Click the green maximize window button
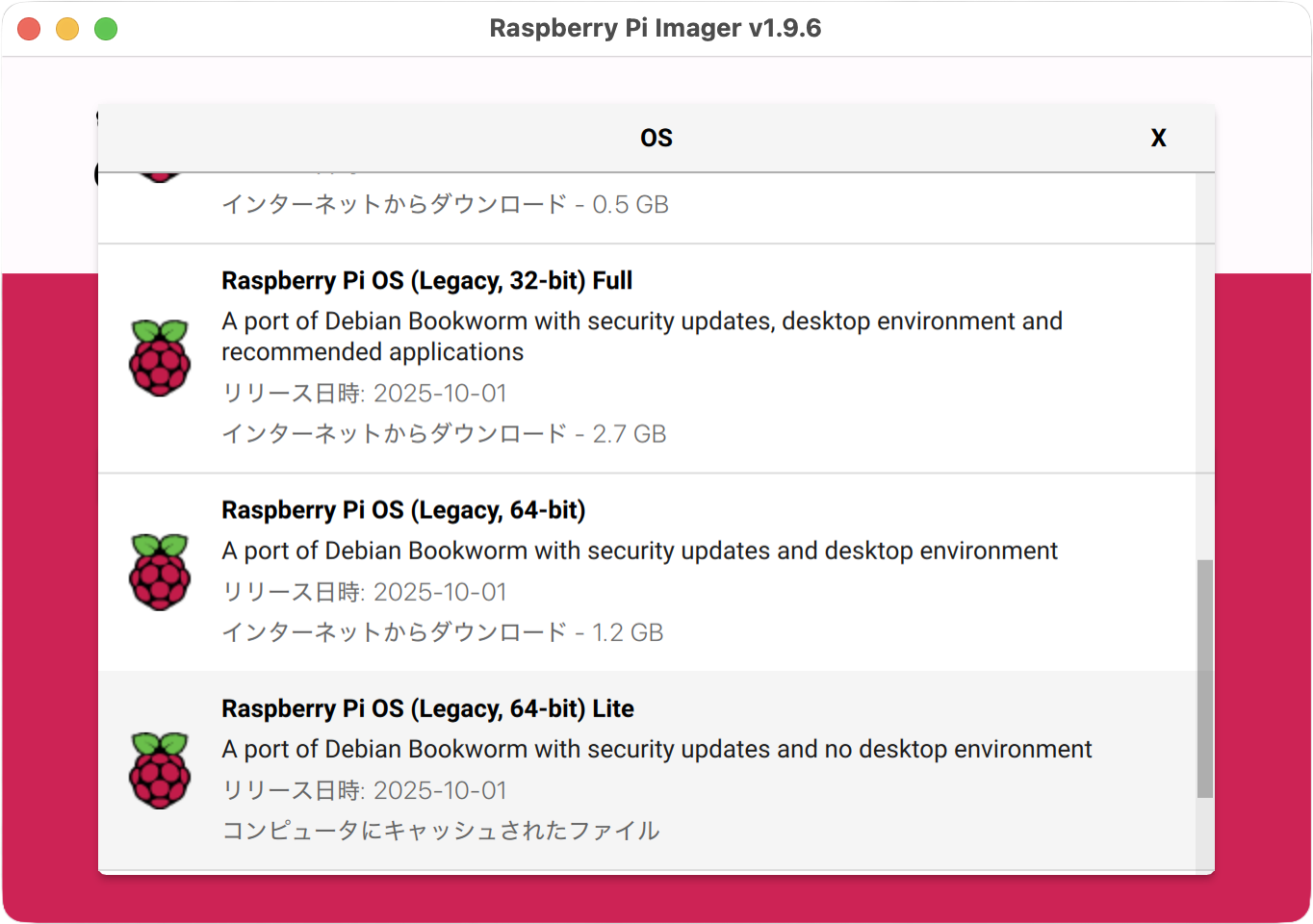This screenshot has width=1313, height=924. tap(106, 29)
